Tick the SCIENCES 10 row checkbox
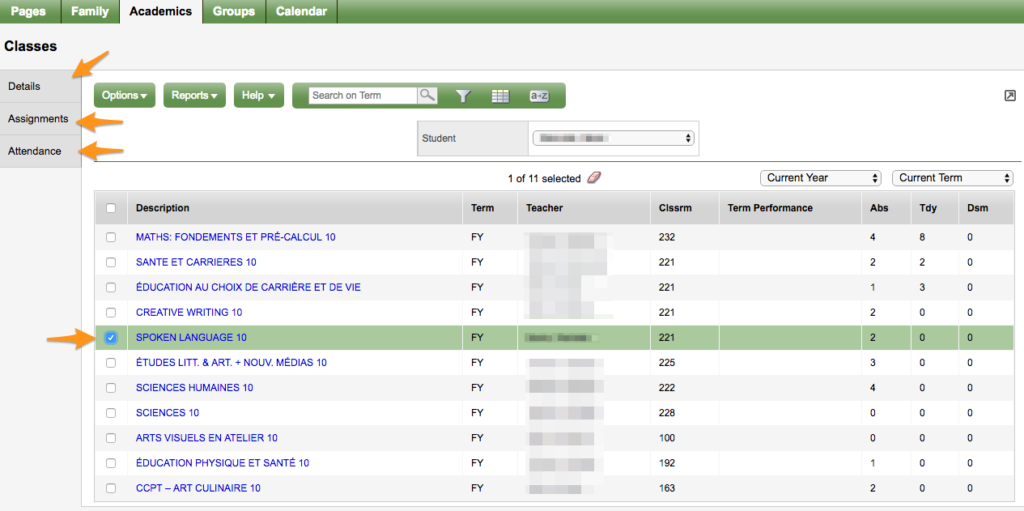This screenshot has width=1024, height=511. (x=111, y=413)
